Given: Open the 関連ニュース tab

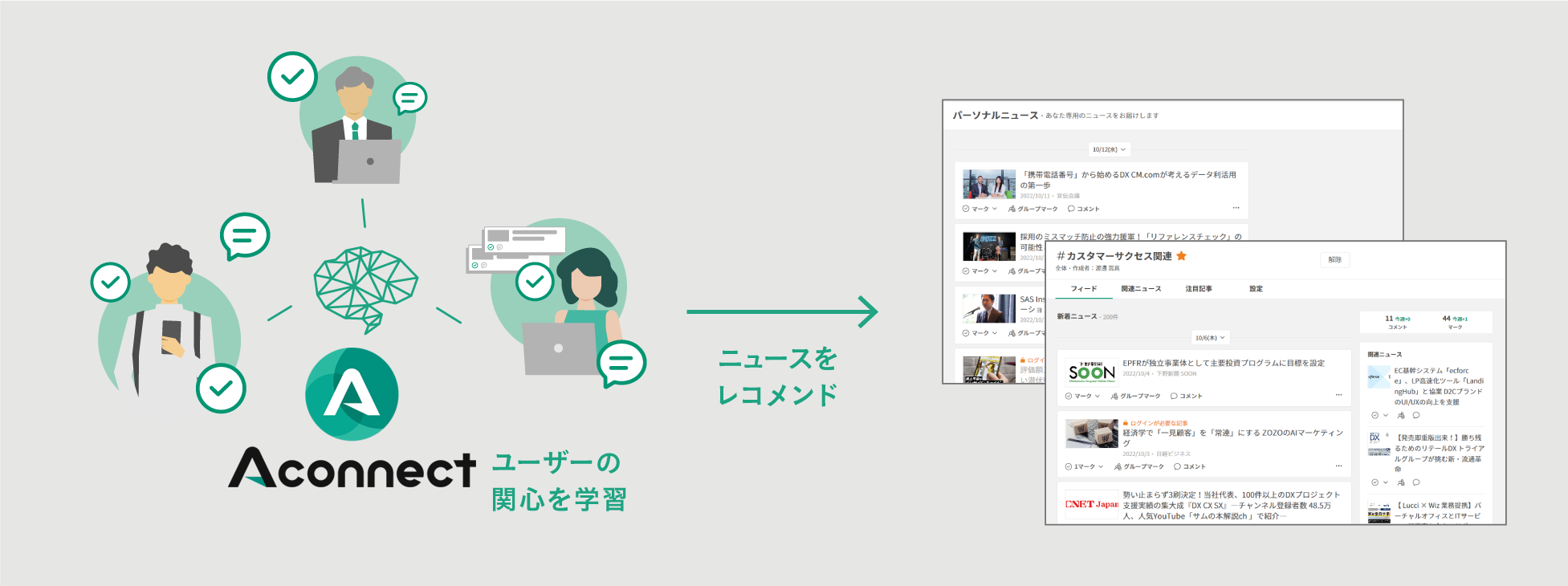Looking at the screenshot, I should point(1141,289).
